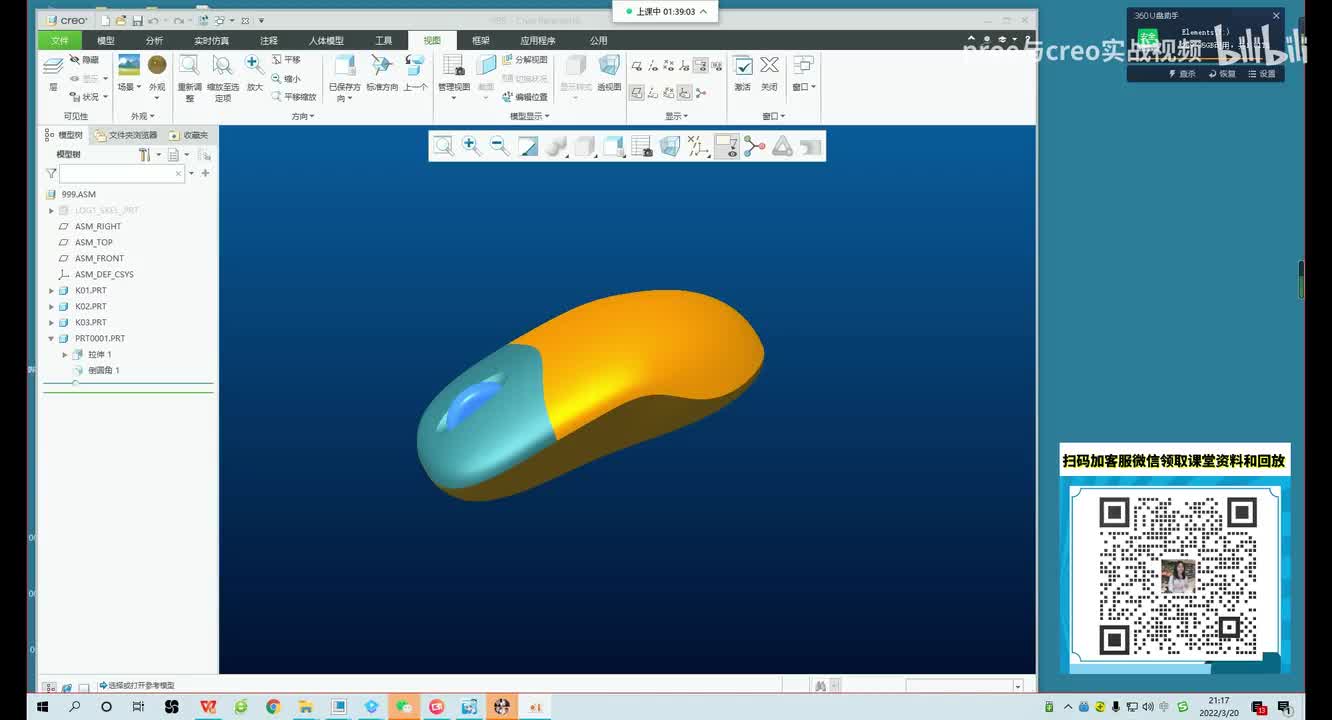
Task: Toggle perspective view in graphics toolbar
Action: point(670,147)
